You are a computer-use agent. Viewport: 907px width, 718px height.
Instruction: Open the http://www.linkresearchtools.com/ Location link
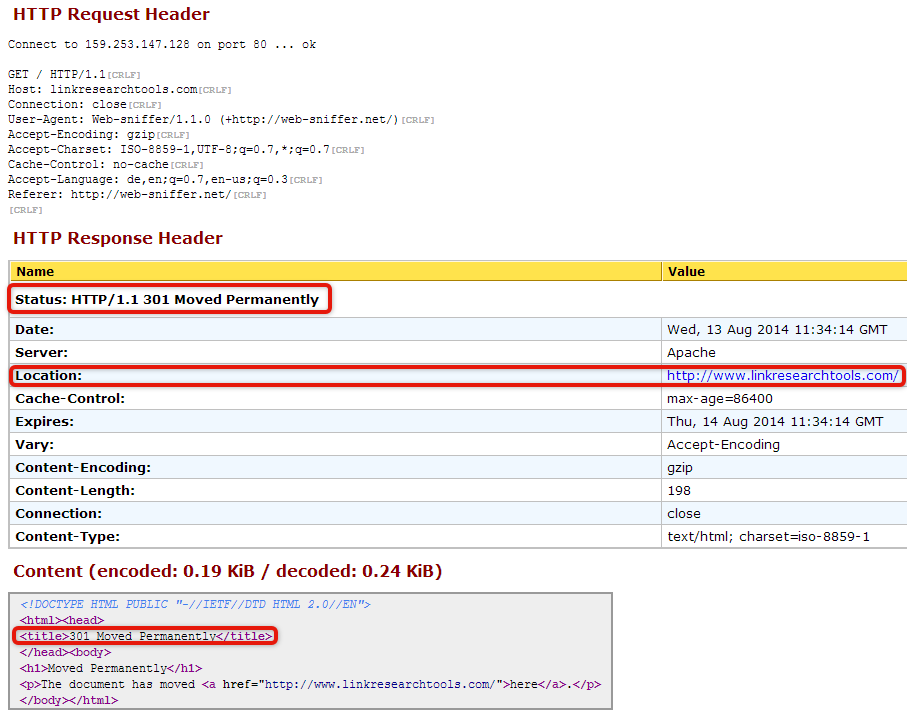(783, 376)
